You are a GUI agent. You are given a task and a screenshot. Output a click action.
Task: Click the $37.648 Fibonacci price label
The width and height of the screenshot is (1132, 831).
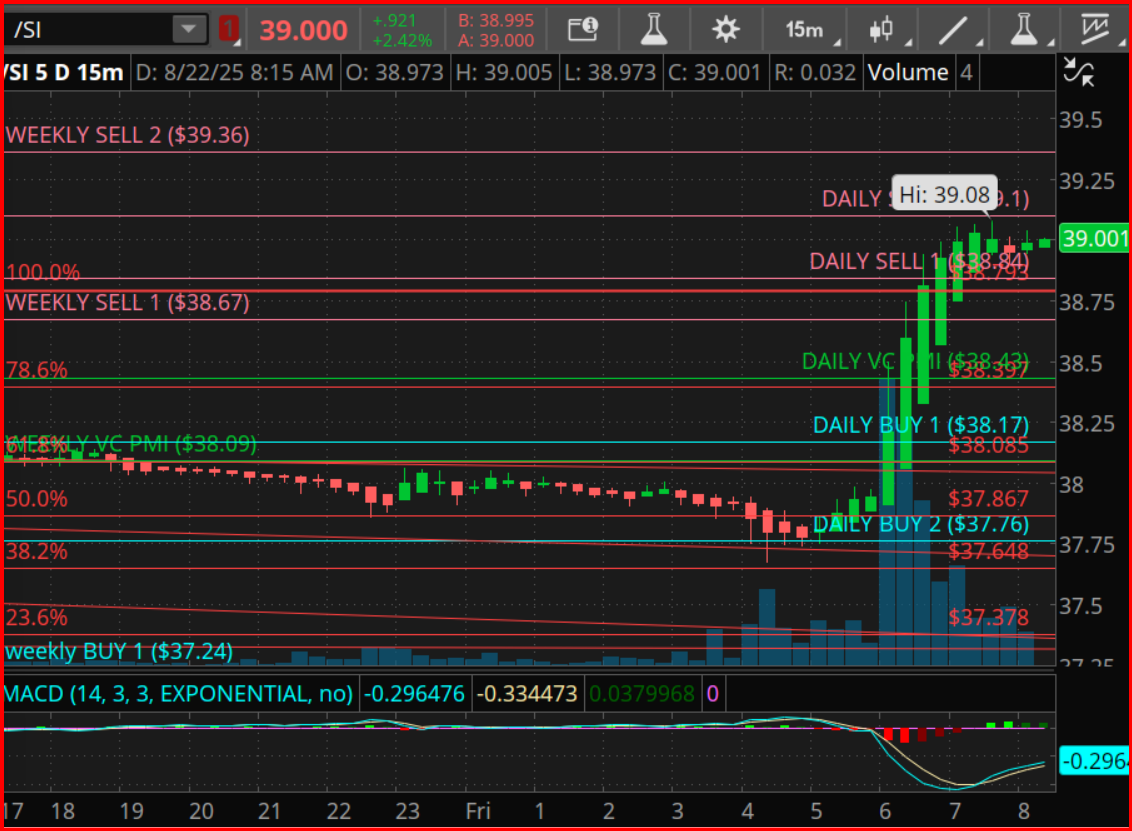[x=988, y=551]
